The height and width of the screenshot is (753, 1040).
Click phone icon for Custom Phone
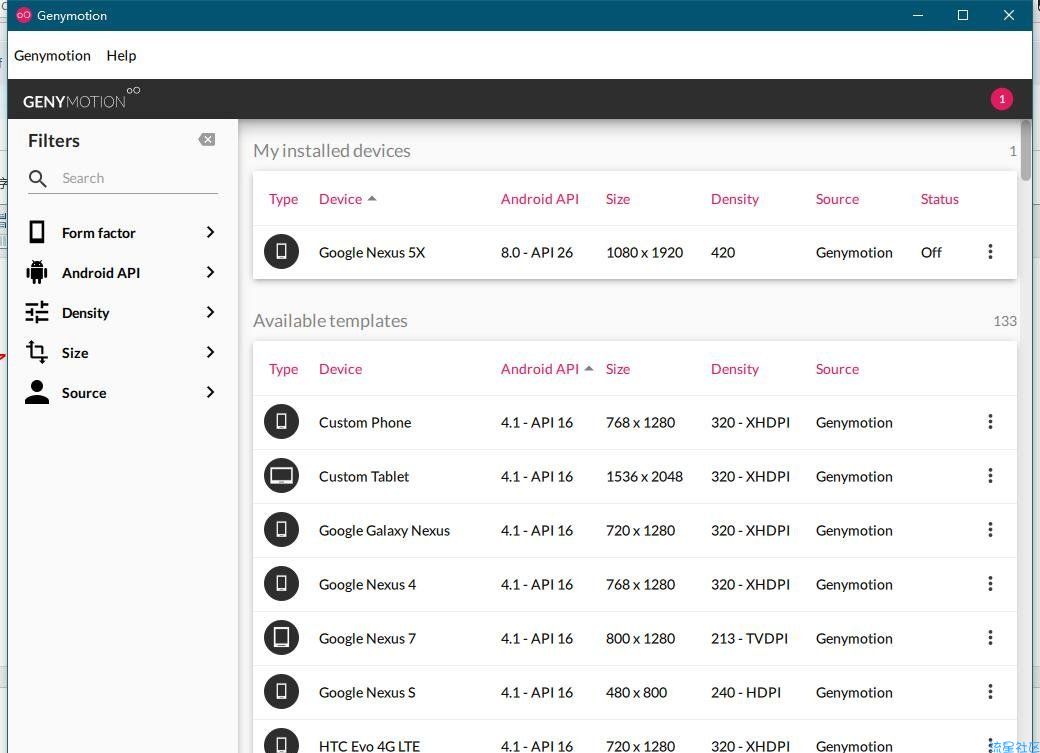281,421
